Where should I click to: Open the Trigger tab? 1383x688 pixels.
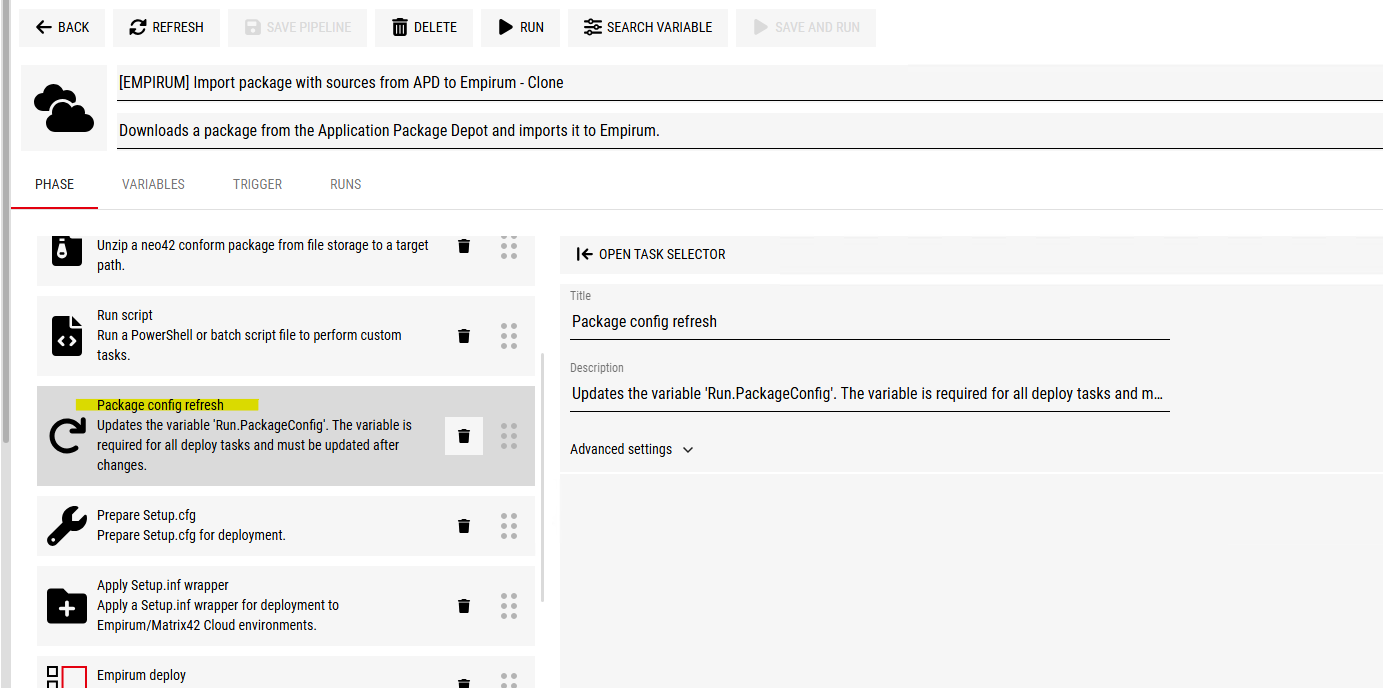[257, 184]
